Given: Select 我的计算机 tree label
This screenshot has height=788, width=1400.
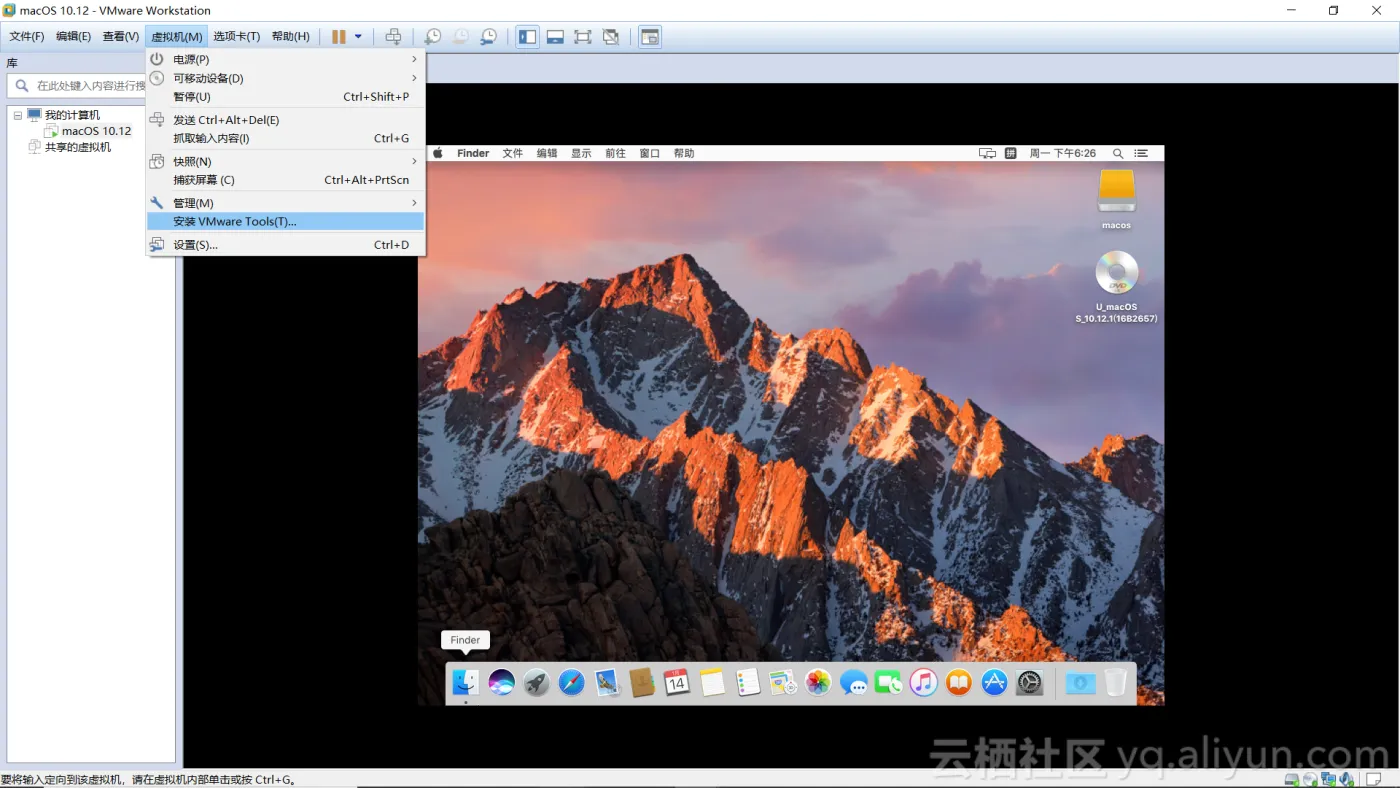Looking at the screenshot, I should (72, 115).
